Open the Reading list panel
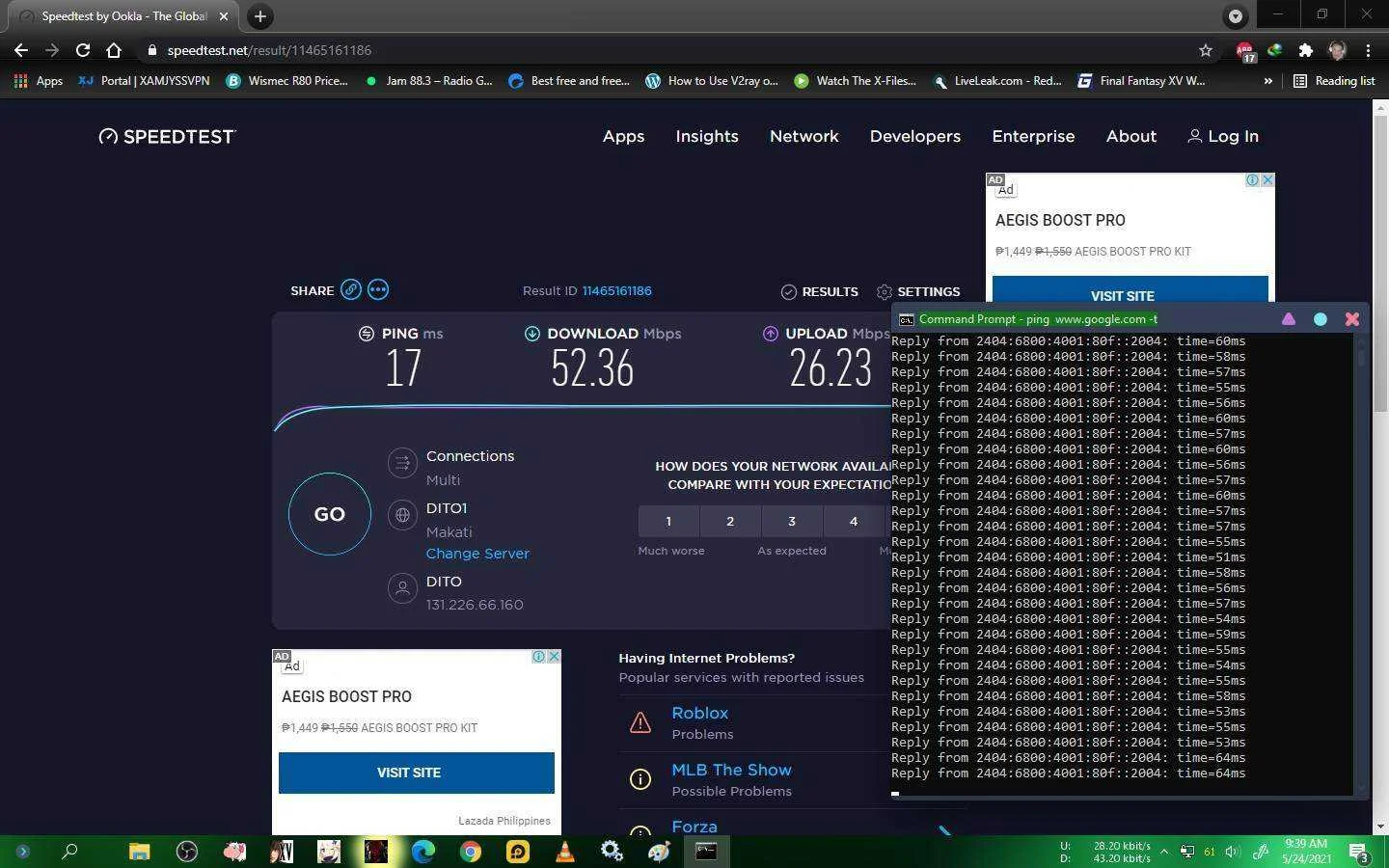The width and height of the screenshot is (1389, 868). click(1334, 81)
